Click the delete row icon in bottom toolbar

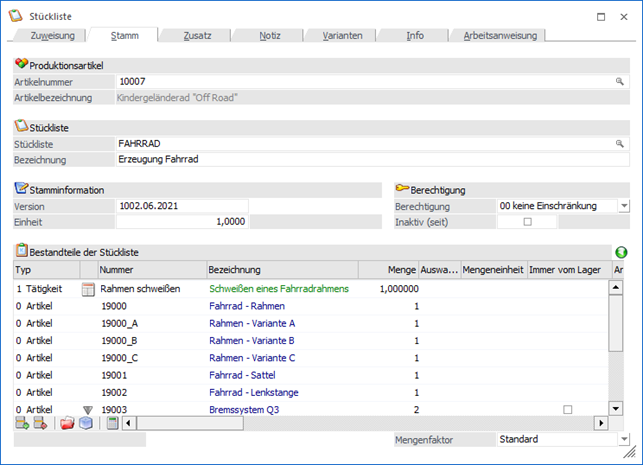click(41, 424)
